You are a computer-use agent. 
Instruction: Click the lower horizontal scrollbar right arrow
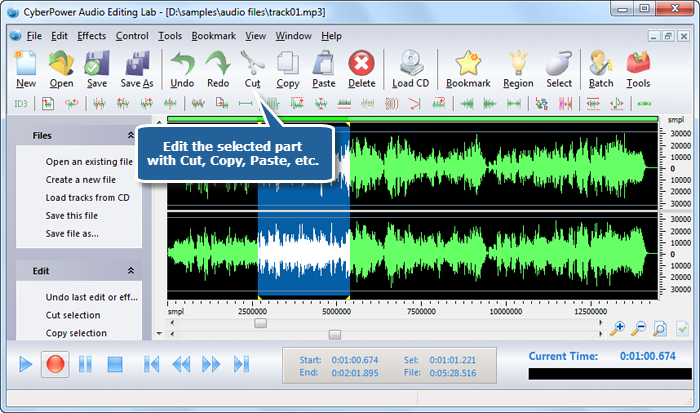(600, 334)
